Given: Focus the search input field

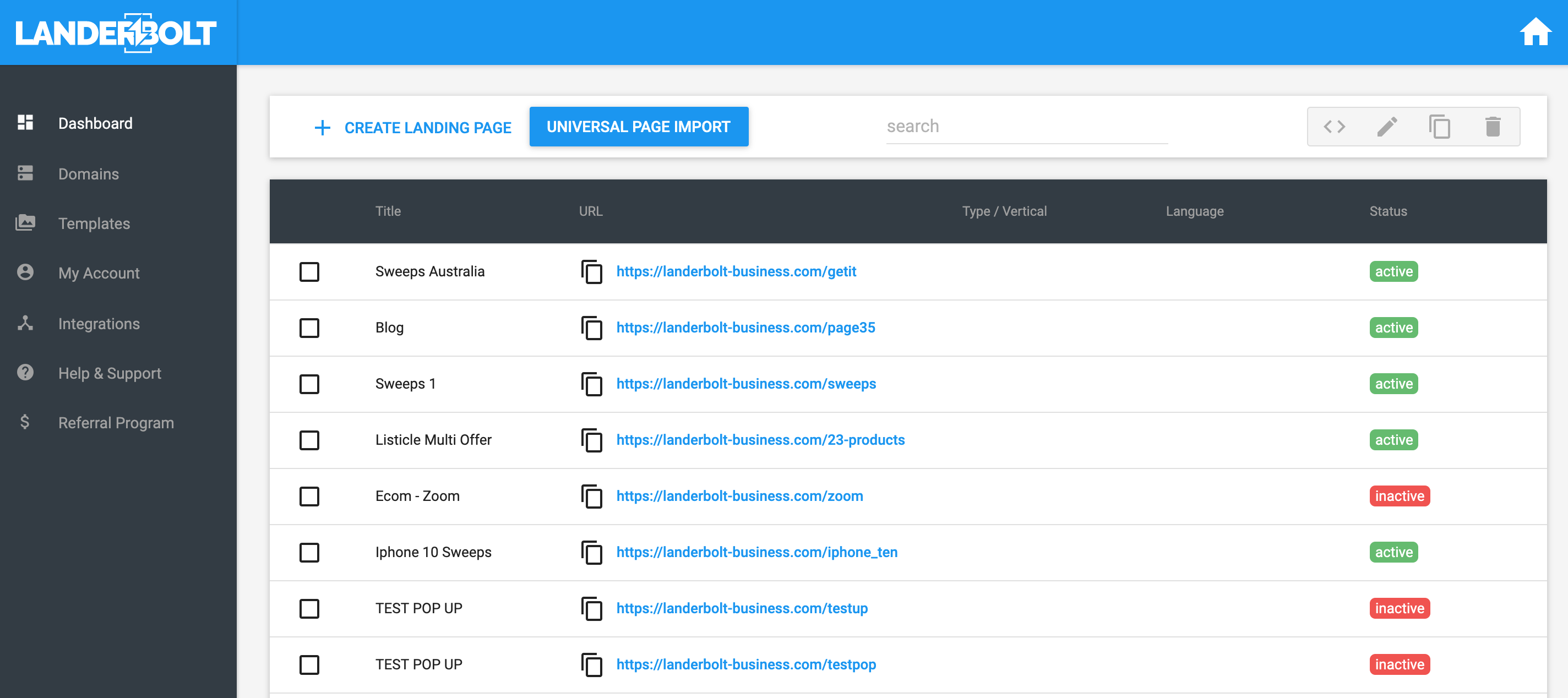Looking at the screenshot, I should pos(1026,127).
